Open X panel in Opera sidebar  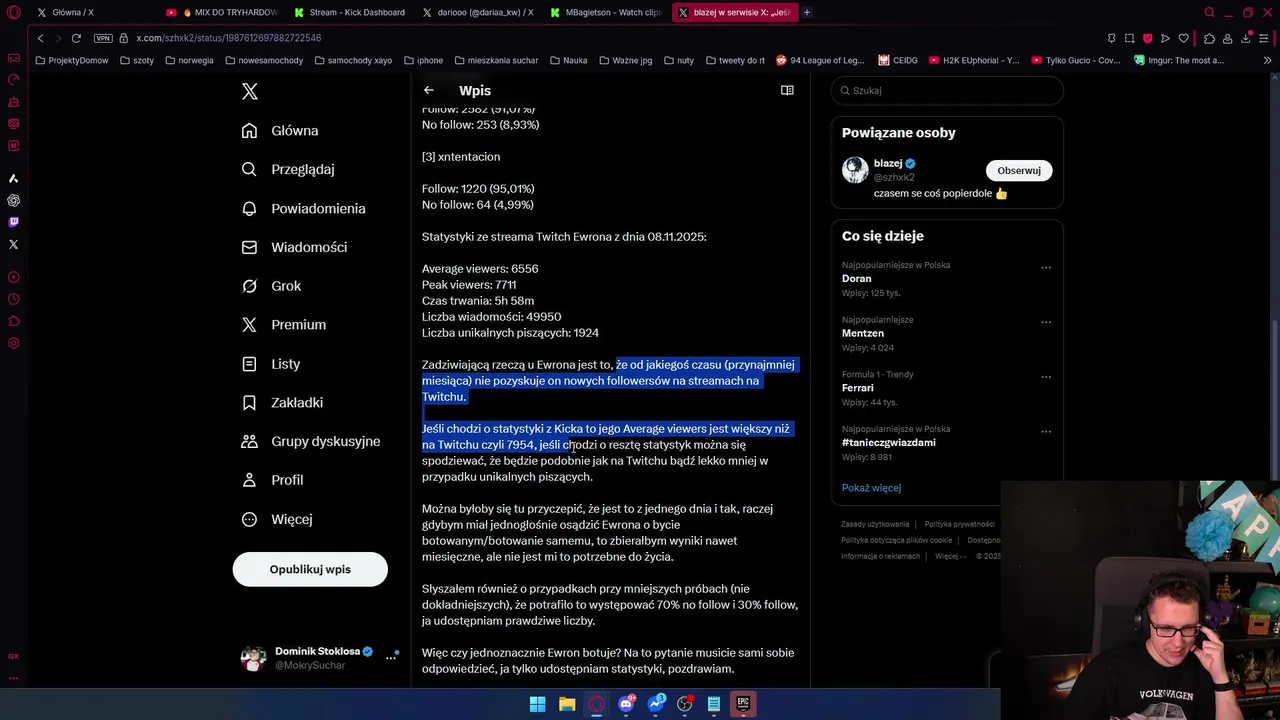(x=13, y=244)
